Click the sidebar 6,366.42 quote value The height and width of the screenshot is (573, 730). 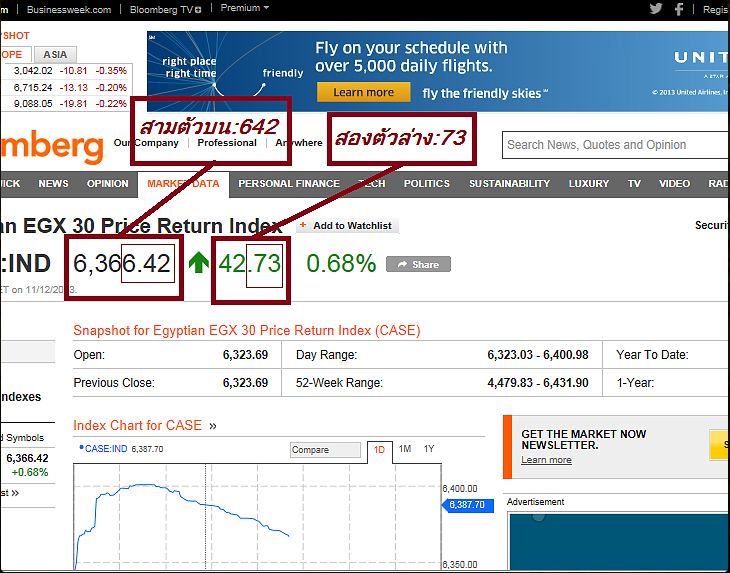[x=27, y=458]
